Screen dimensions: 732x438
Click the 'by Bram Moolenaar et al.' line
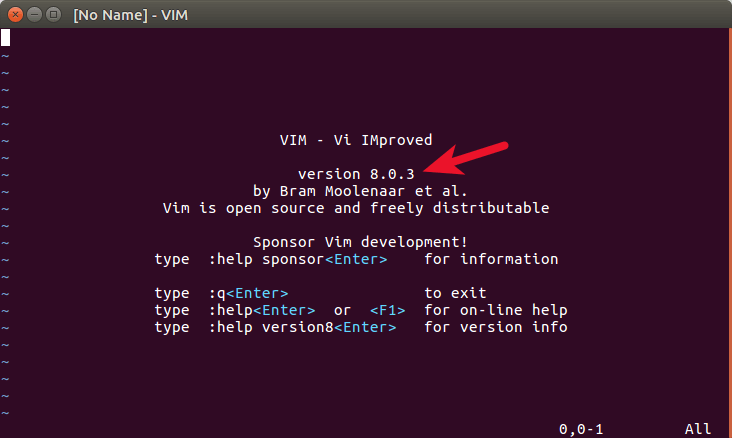click(360, 191)
